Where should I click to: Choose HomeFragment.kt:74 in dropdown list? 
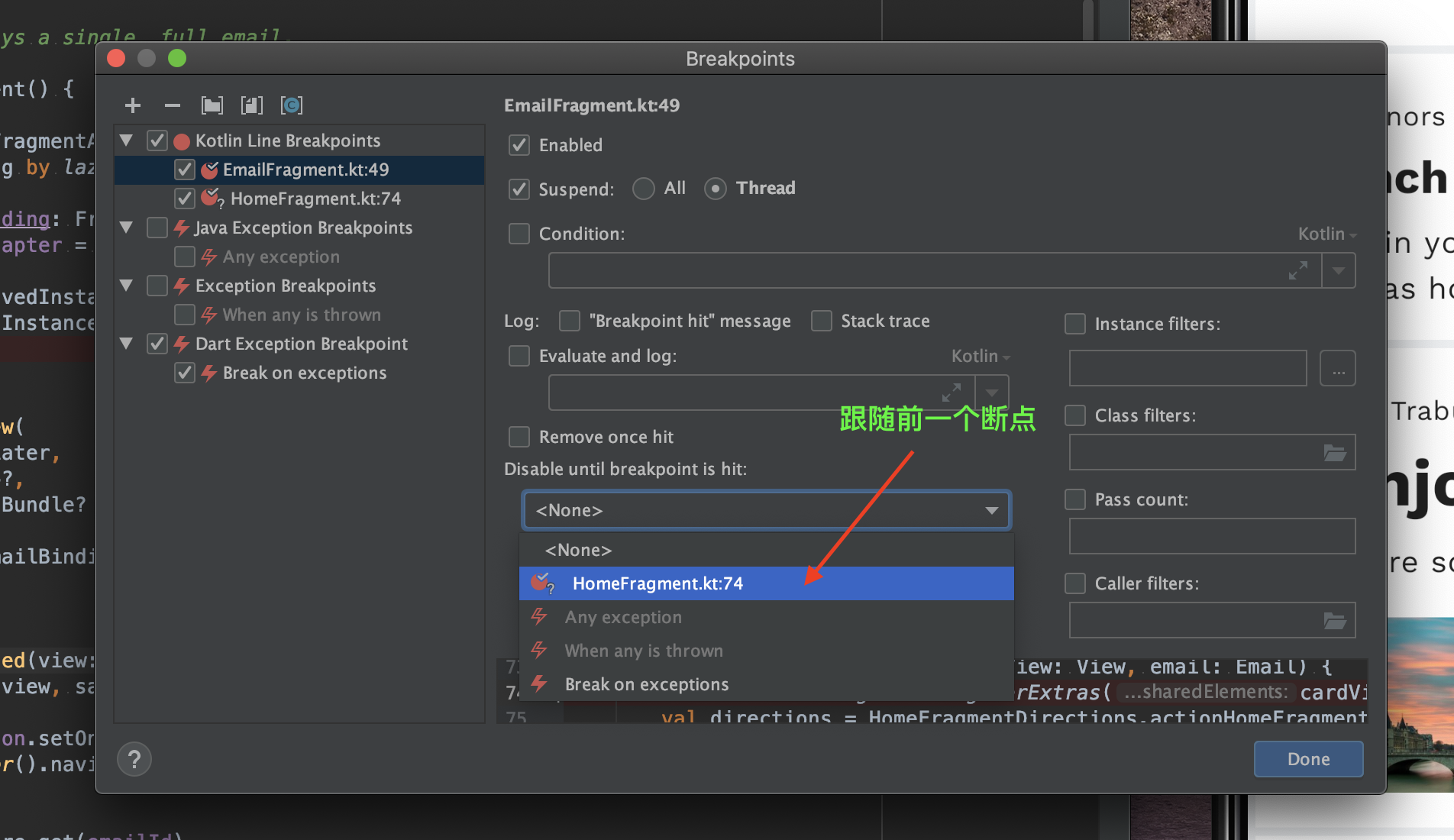click(x=767, y=583)
